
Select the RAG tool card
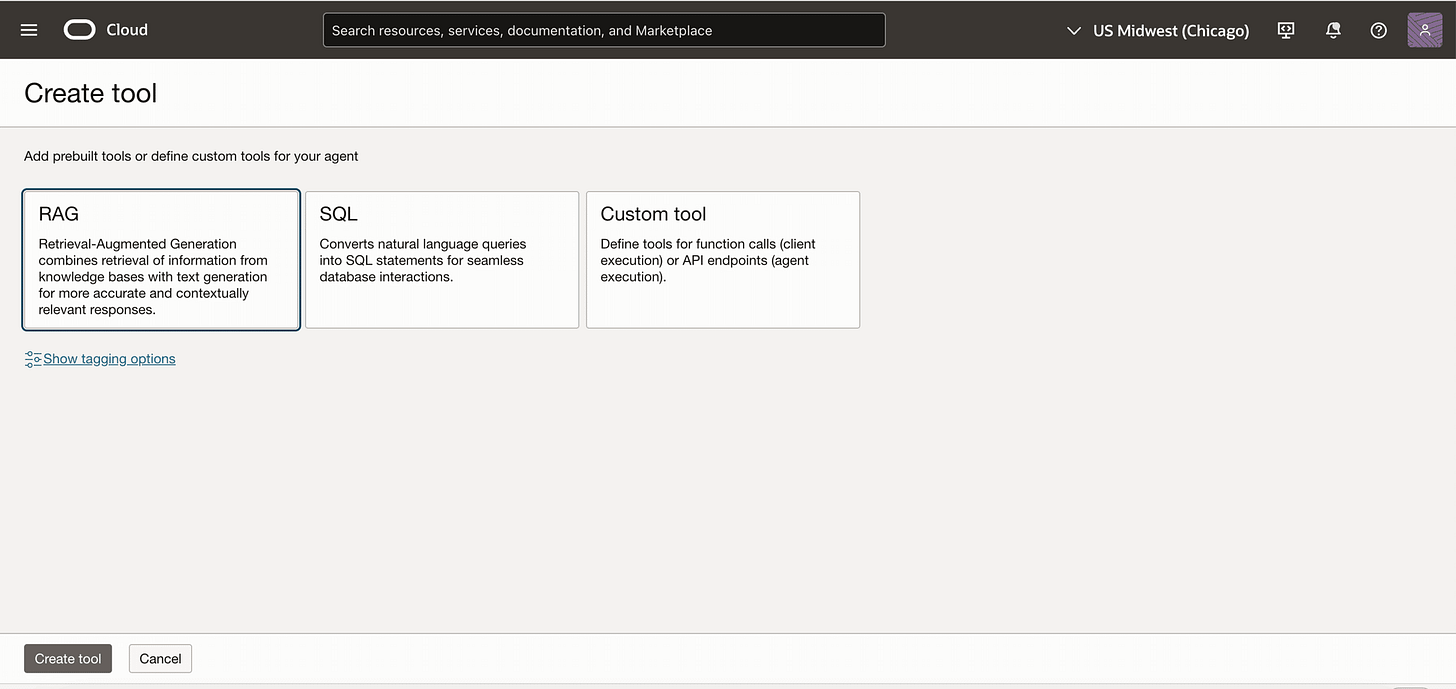[161, 260]
